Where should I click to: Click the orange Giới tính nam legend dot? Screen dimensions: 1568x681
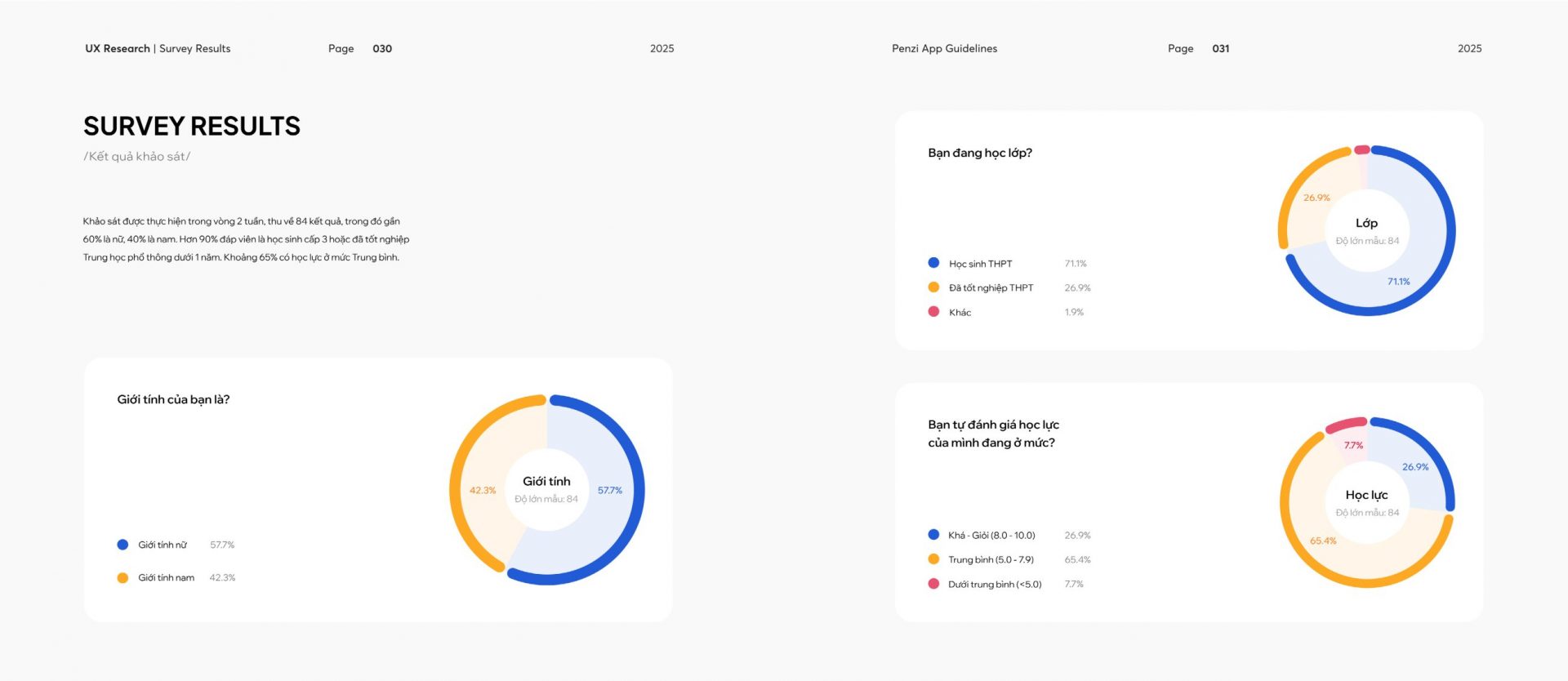[122, 577]
